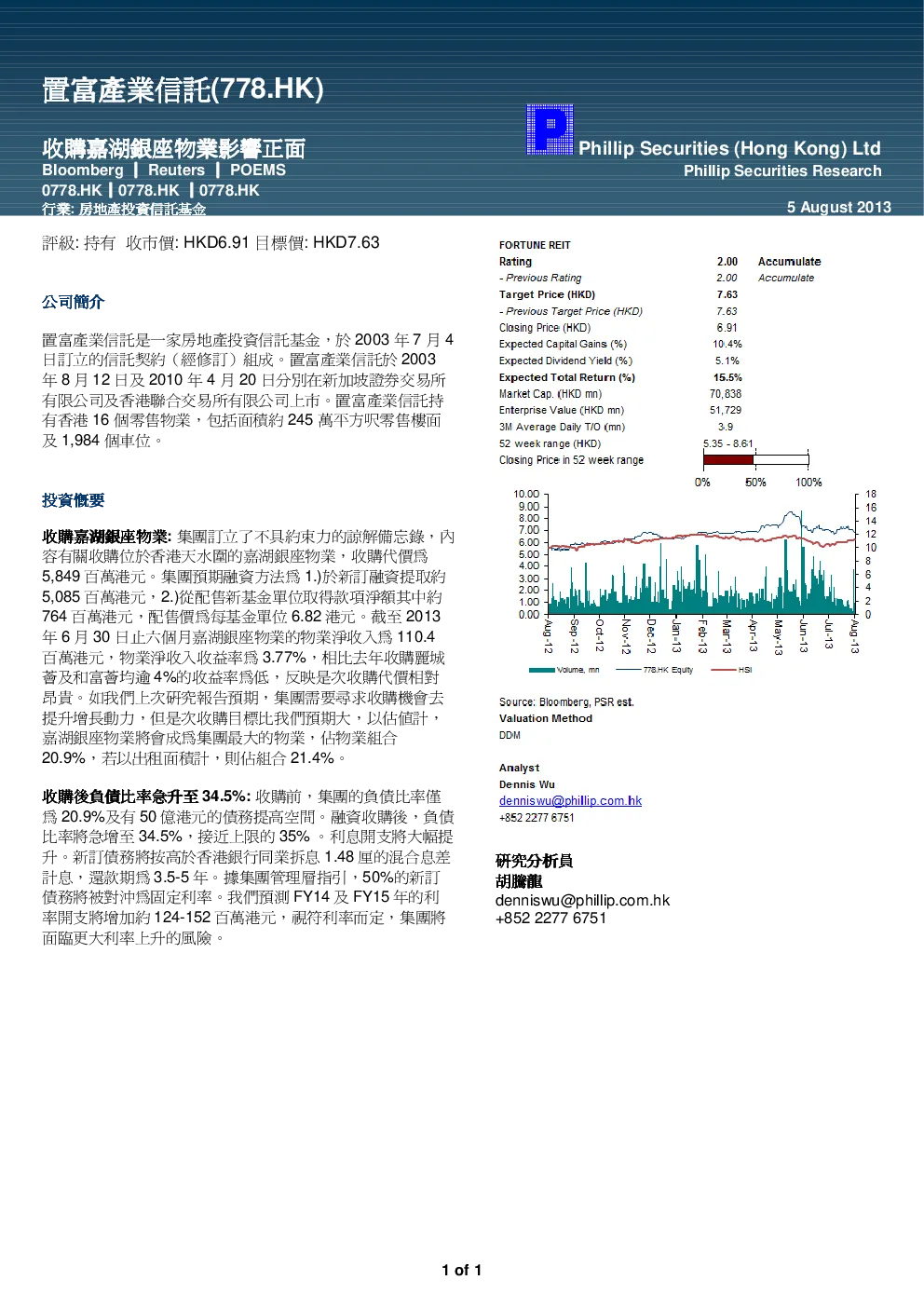Click 'Phillip Securities (Hong Kong) Ltd' heading
The height and width of the screenshot is (1307, 924).
tap(729, 148)
